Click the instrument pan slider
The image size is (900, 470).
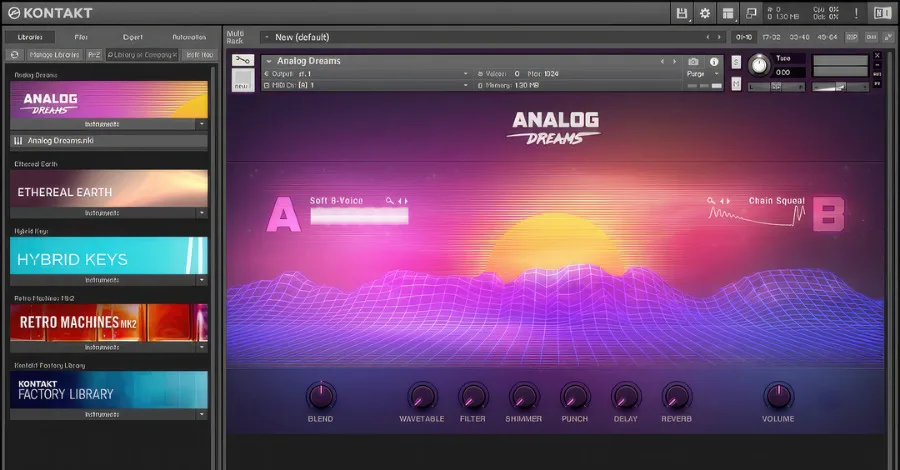click(776, 87)
